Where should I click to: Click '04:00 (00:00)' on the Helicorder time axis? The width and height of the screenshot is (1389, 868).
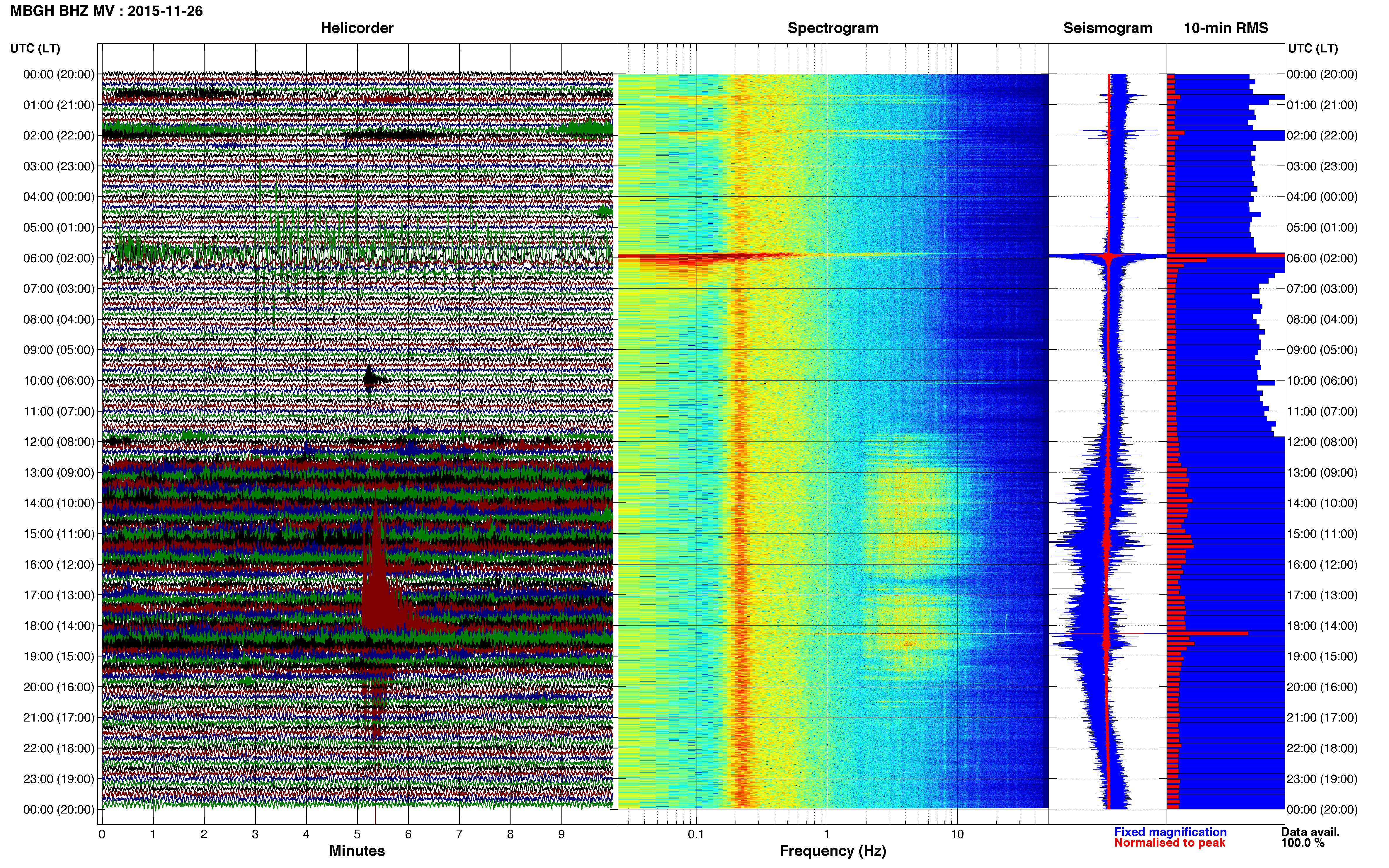59,197
